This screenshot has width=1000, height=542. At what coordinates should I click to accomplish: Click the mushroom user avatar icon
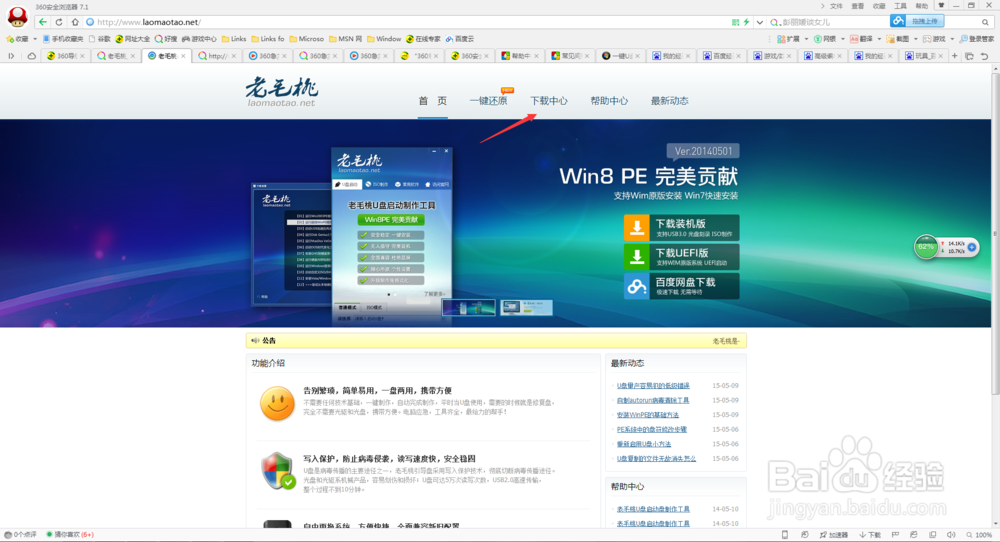pyautogui.click(x=17, y=17)
